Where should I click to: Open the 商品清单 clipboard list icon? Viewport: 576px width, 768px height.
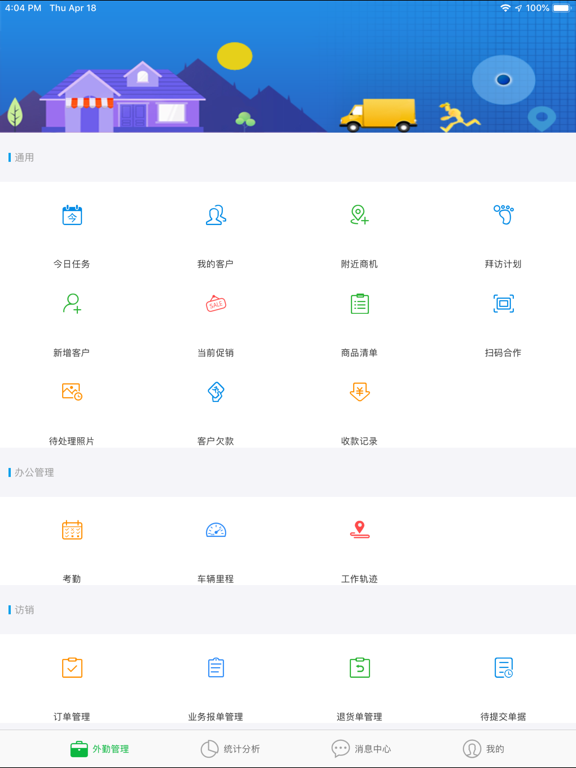tap(360, 304)
